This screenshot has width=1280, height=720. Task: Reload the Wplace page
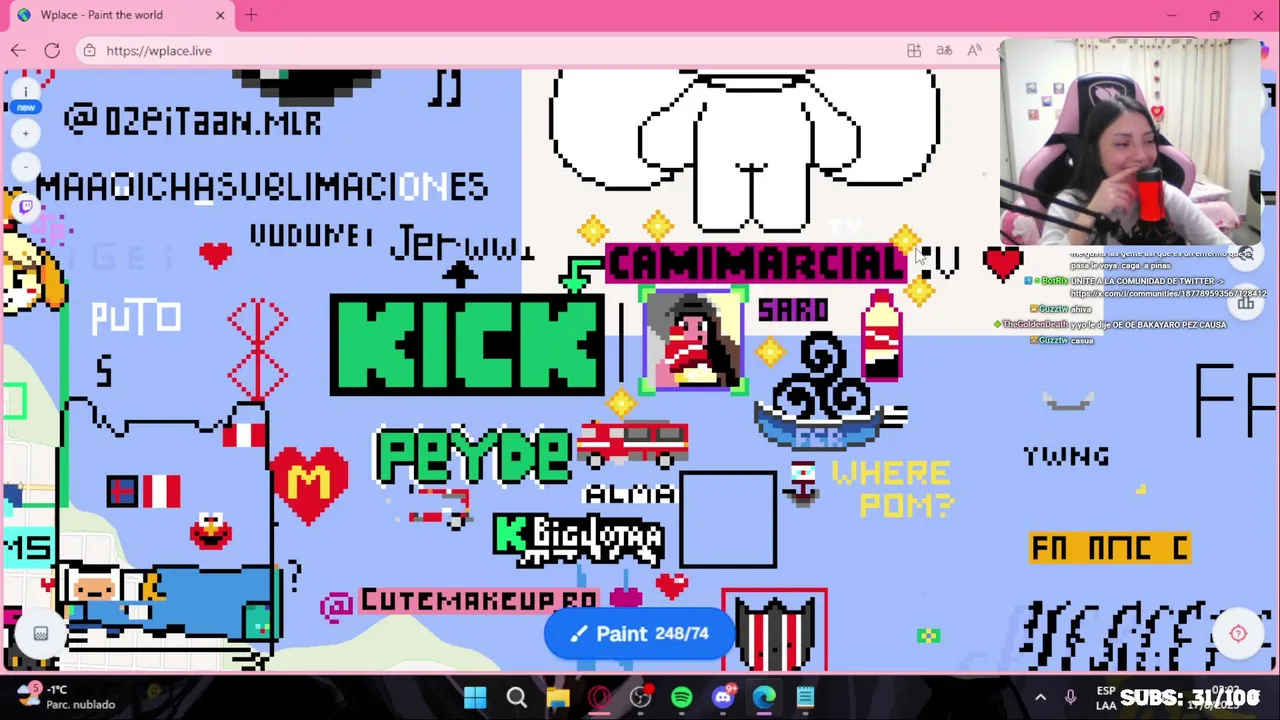tap(52, 50)
